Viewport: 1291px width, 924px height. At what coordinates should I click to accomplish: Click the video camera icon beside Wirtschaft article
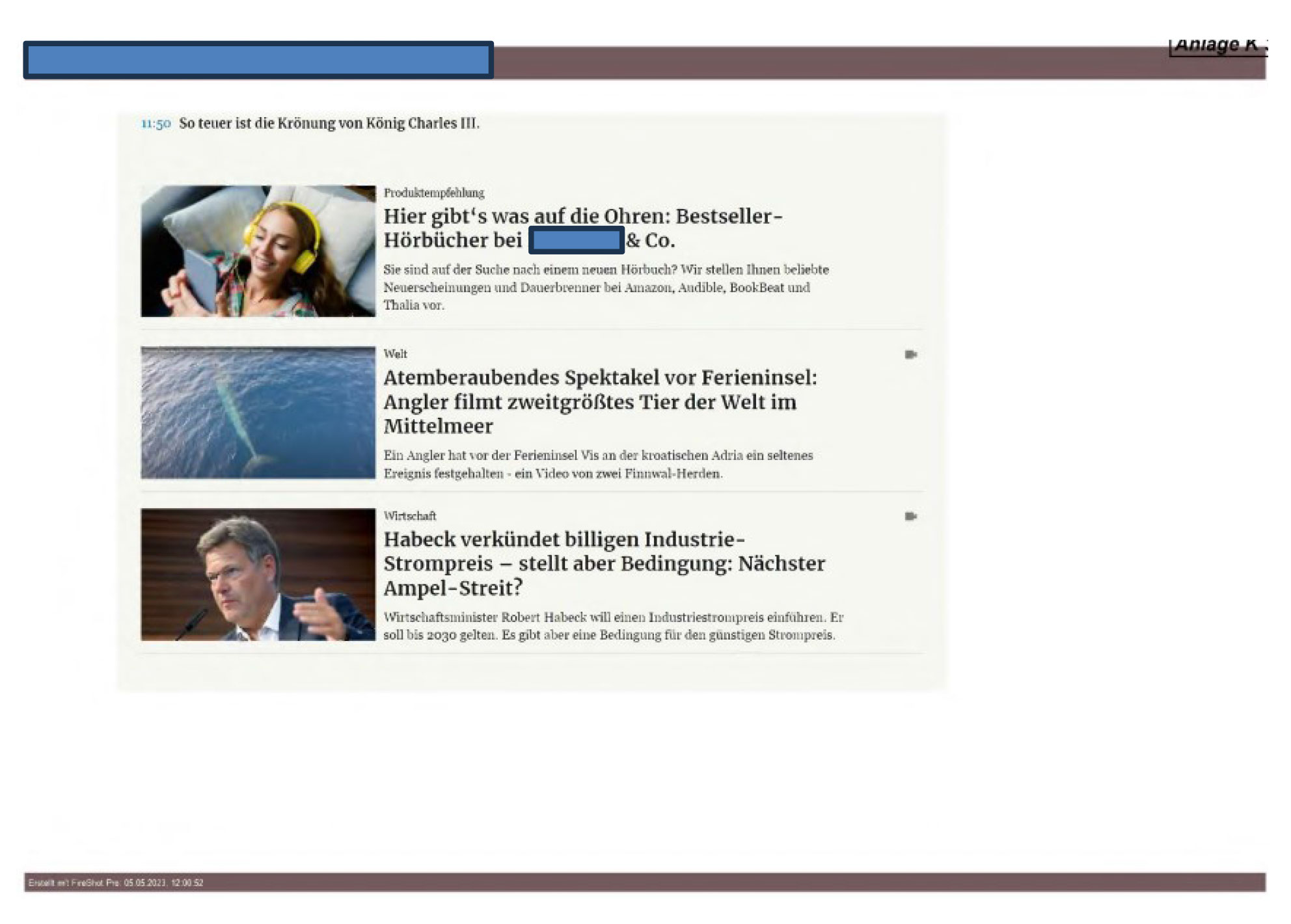pyautogui.click(x=910, y=517)
